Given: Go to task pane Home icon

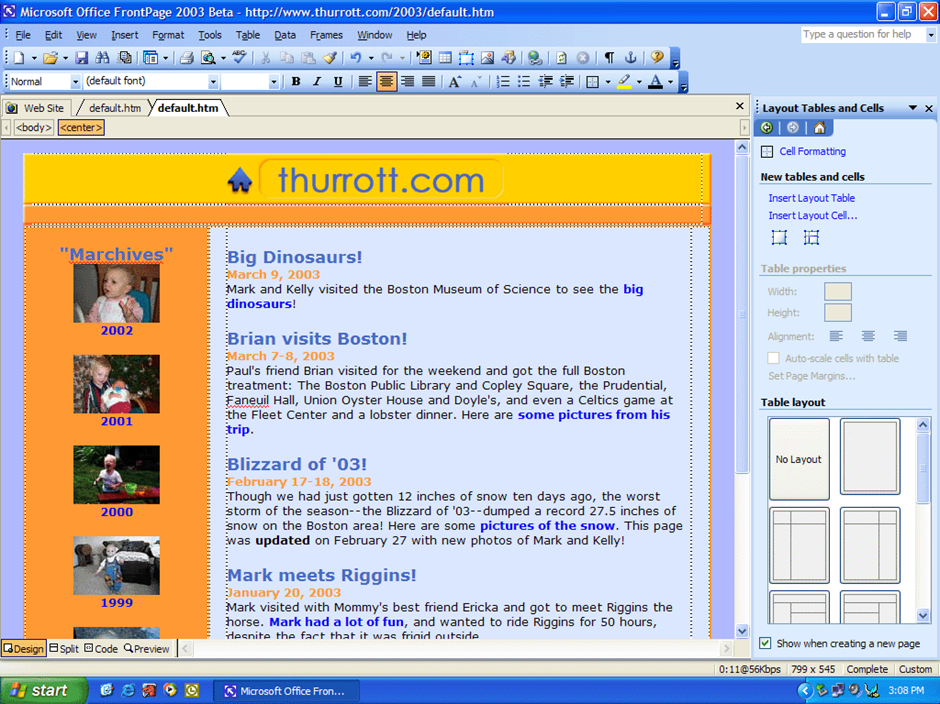Looking at the screenshot, I should [x=819, y=128].
